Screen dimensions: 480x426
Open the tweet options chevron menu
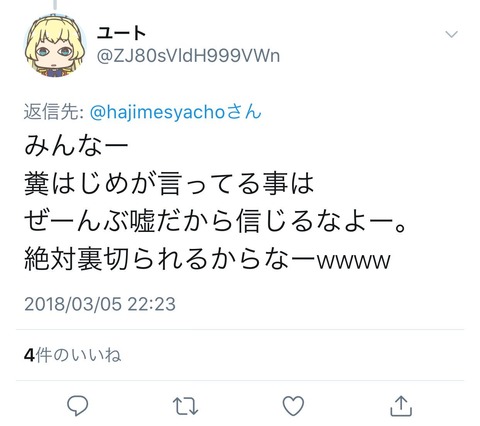click(451, 34)
